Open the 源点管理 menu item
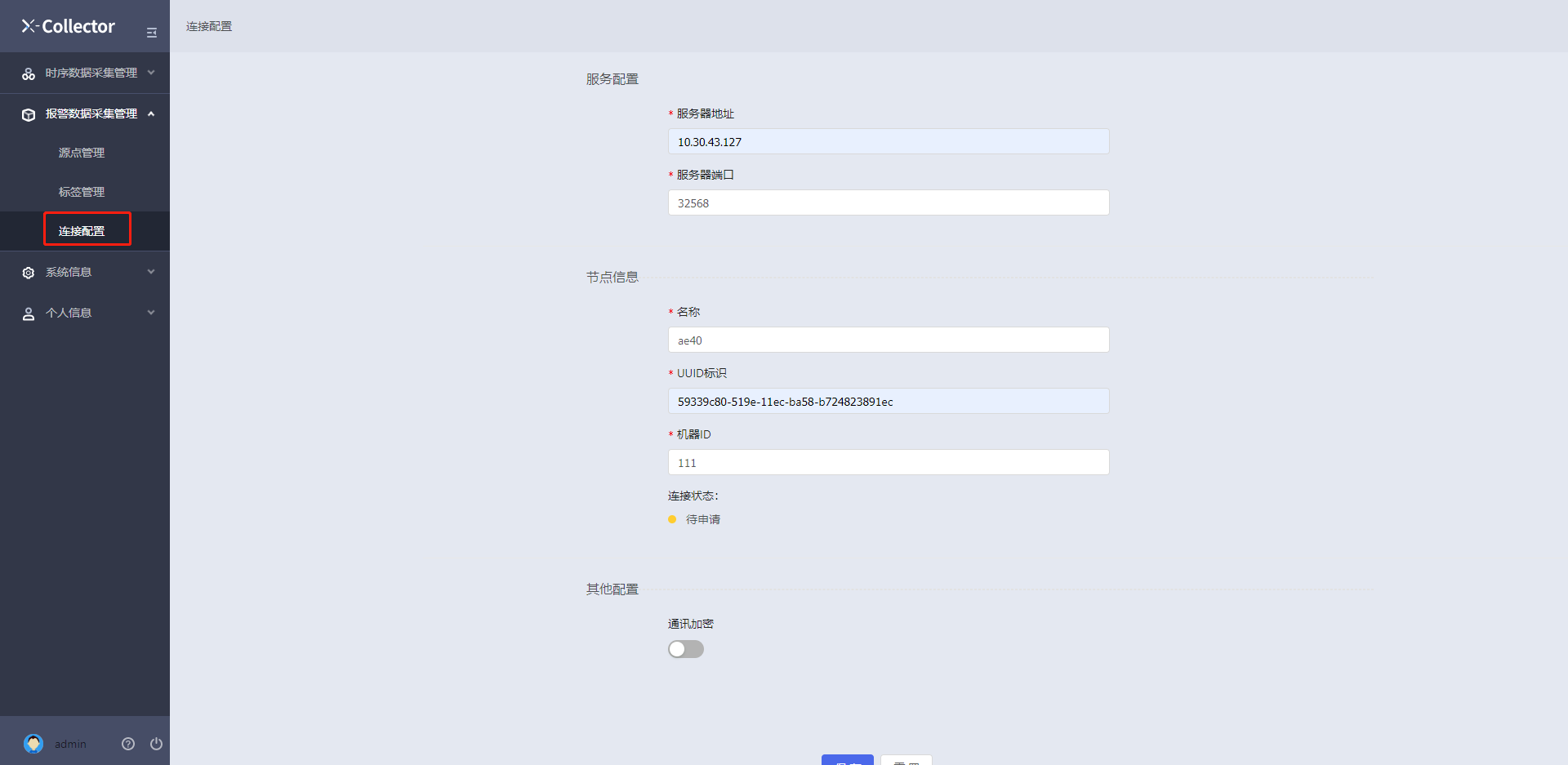The width and height of the screenshot is (1568, 765). click(82, 153)
